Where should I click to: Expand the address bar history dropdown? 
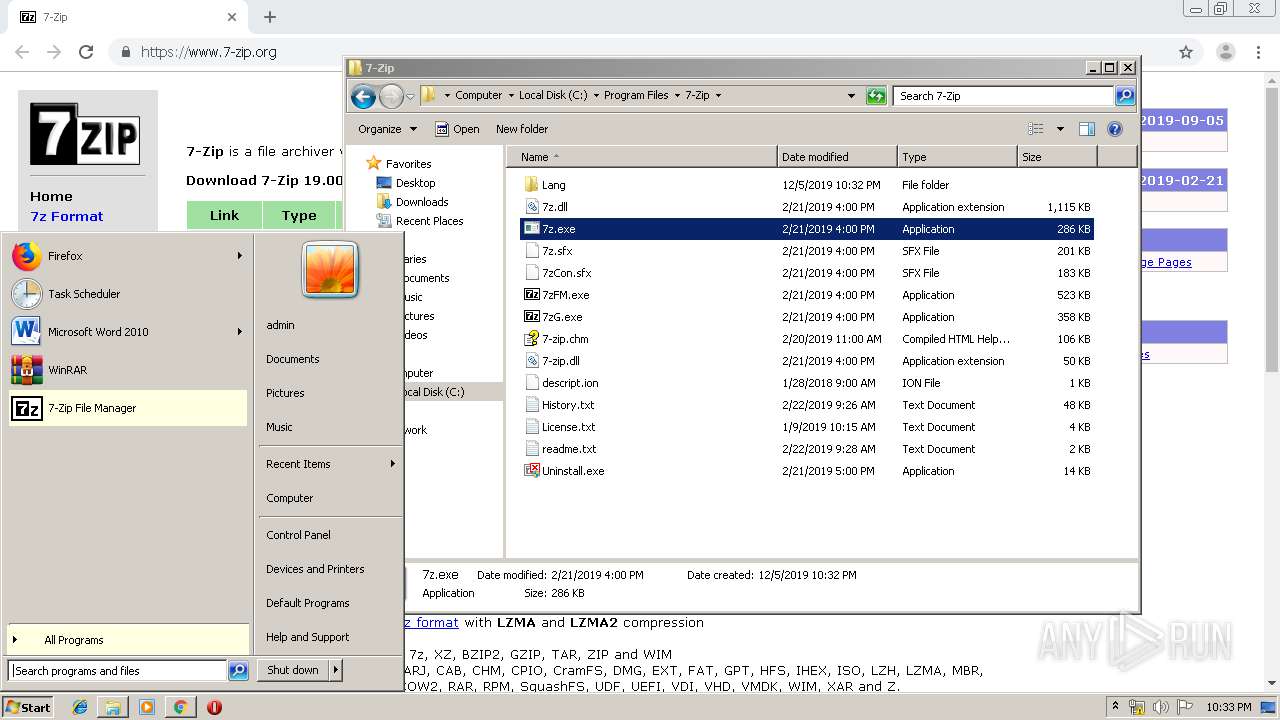click(851, 96)
